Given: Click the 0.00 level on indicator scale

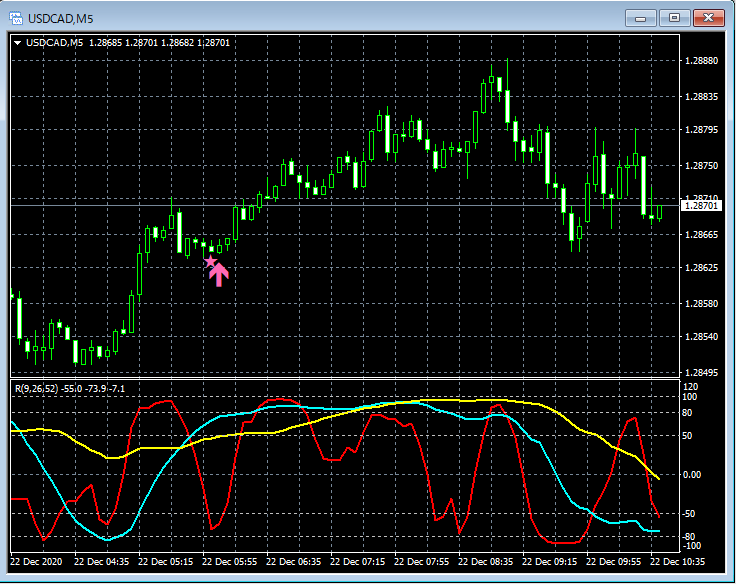Looking at the screenshot, I should pyautogui.click(x=693, y=474).
